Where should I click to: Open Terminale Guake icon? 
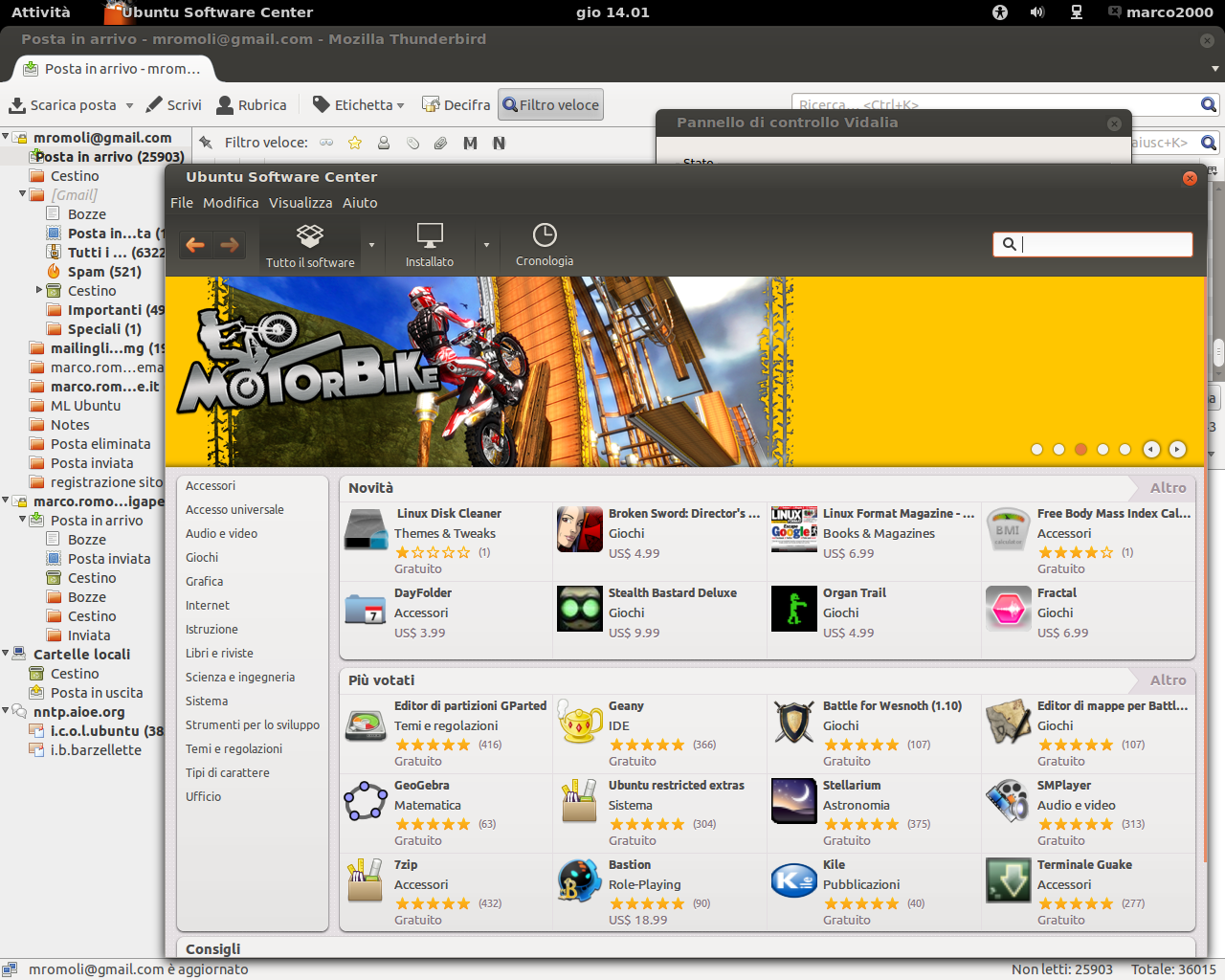point(1009,881)
